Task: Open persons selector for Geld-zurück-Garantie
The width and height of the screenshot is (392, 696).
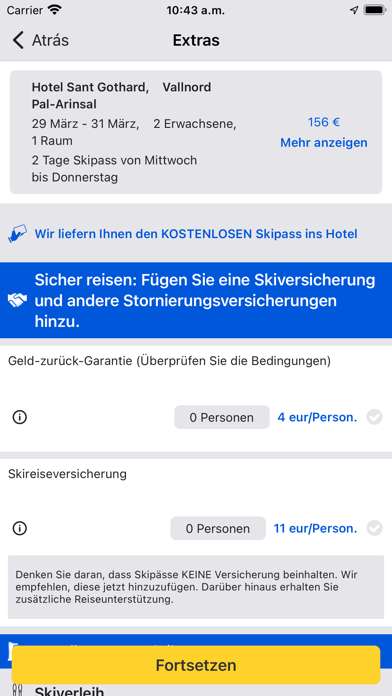Action: click(222, 417)
